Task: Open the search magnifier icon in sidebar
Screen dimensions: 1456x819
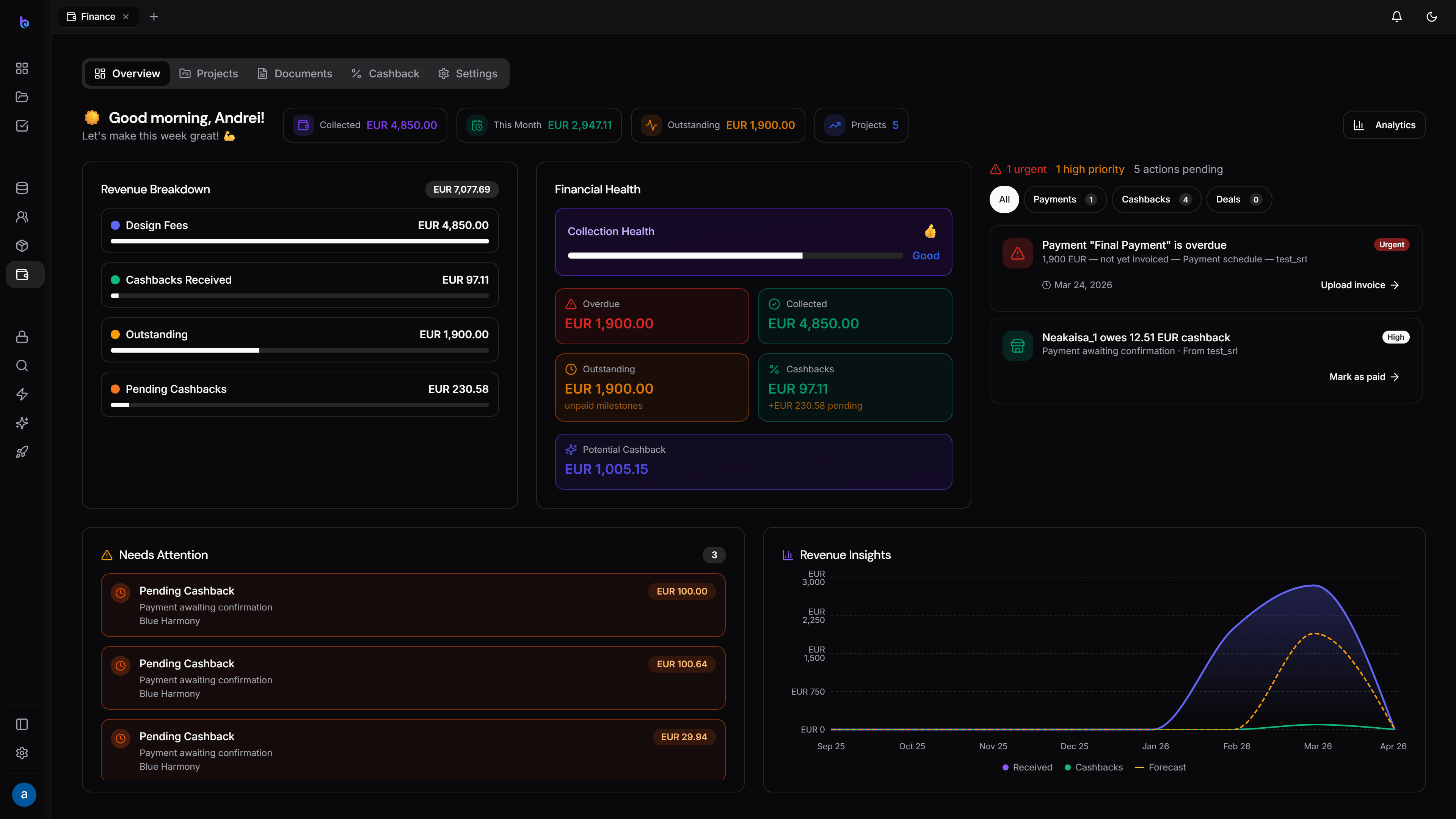Action: [22, 366]
